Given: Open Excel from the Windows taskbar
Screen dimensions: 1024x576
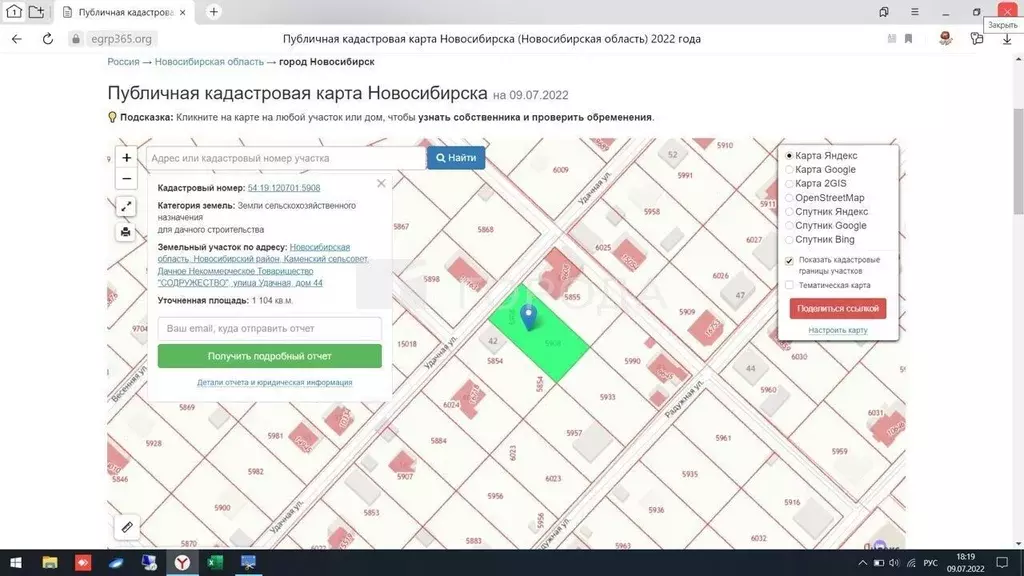Looking at the screenshot, I should click(213, 563).
